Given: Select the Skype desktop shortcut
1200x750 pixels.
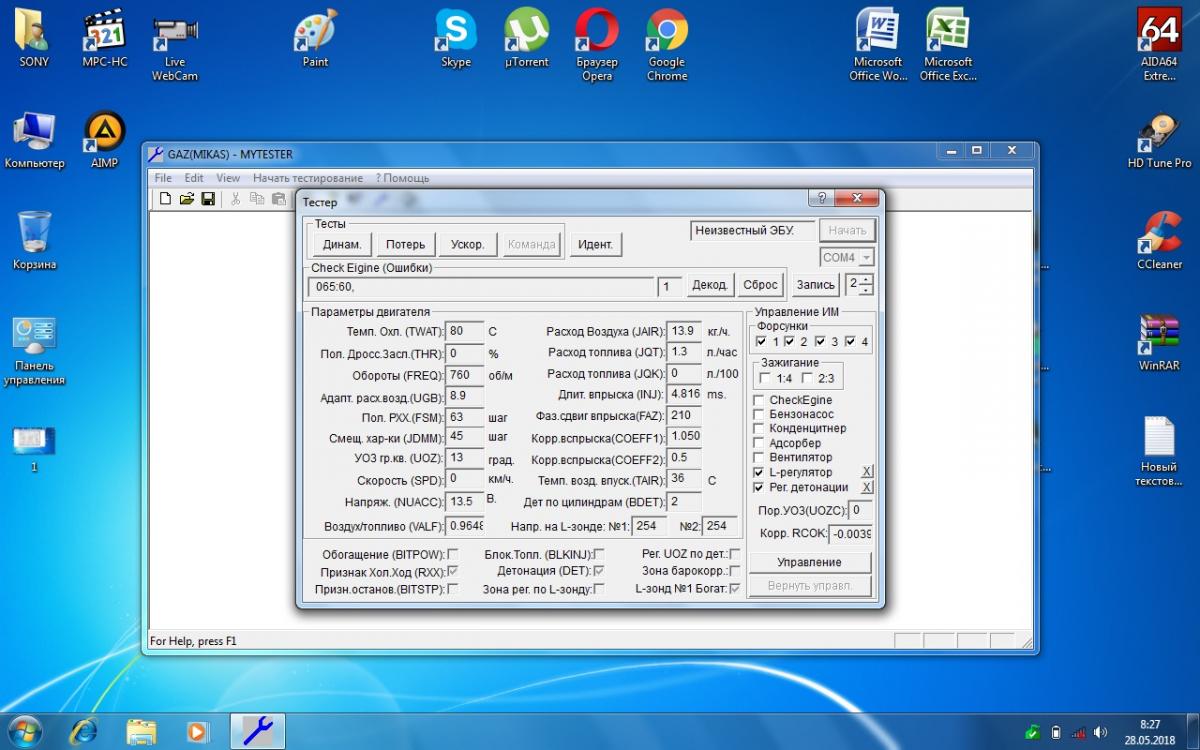Looking at the screenshot, I should click(456, 37).
